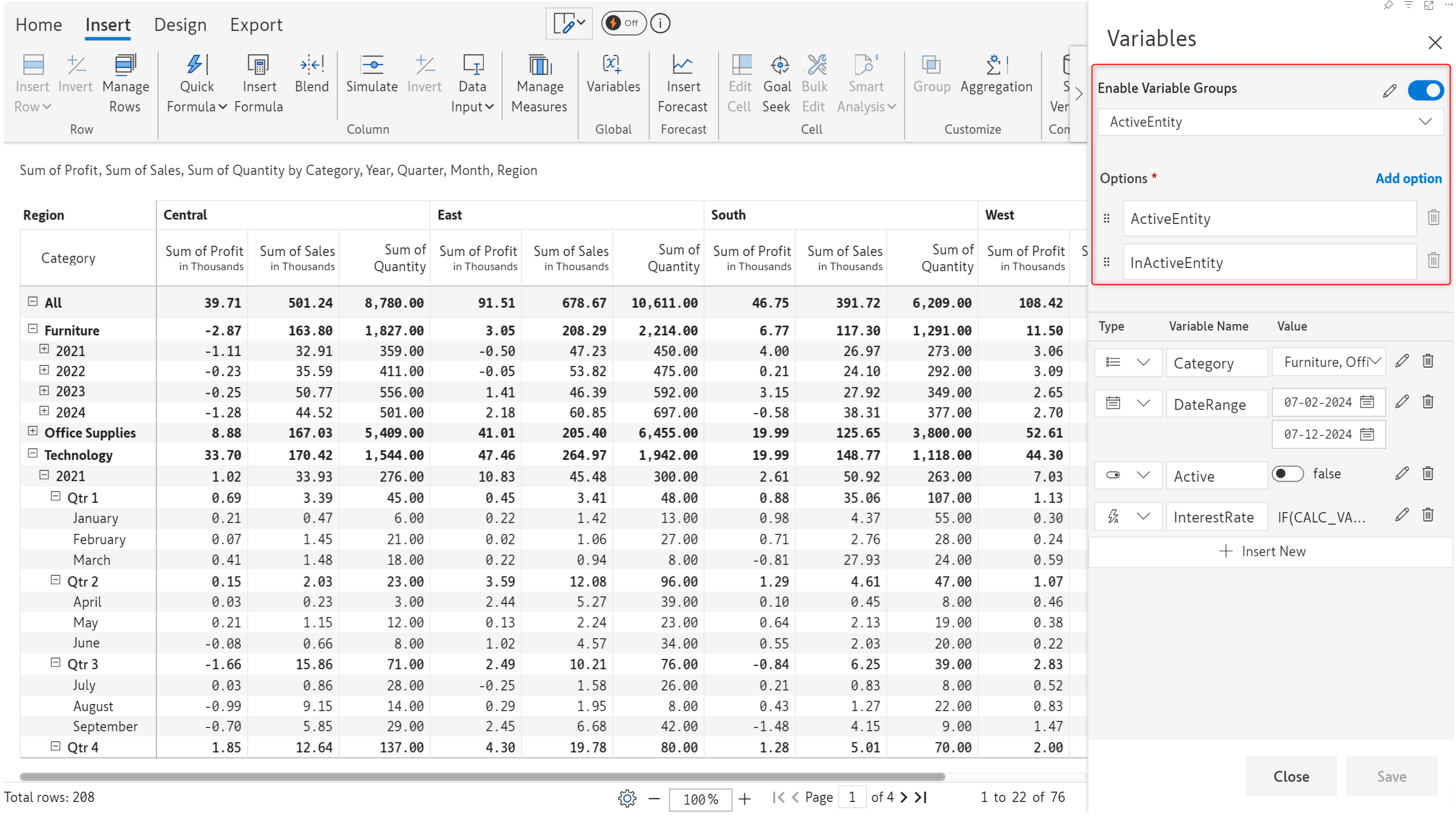Click the Insert New button in Variables
Viewport: 1456px width, 815px height.
[1265, 550]
